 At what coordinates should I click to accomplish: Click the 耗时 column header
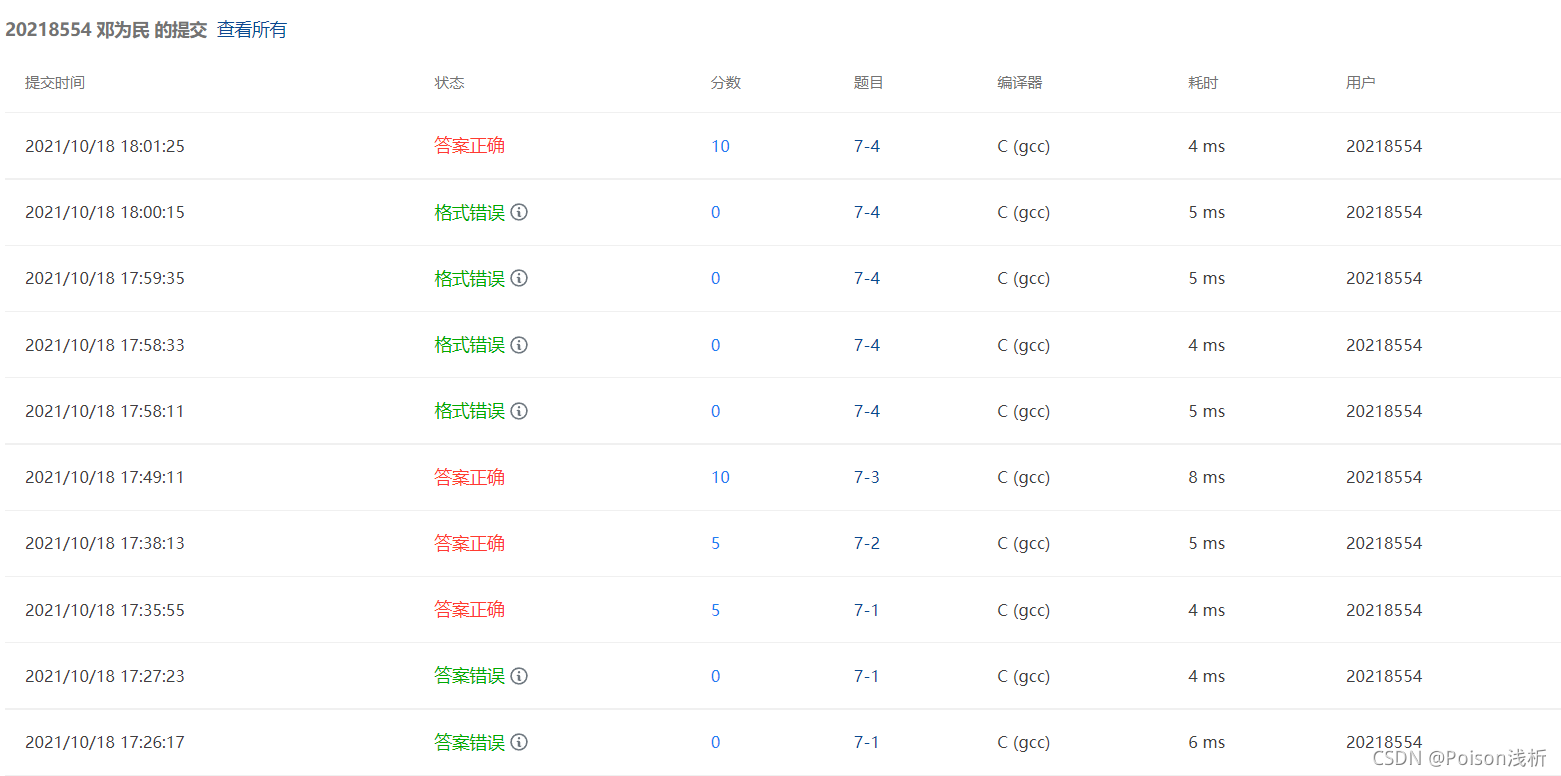tap(1203, 83)
